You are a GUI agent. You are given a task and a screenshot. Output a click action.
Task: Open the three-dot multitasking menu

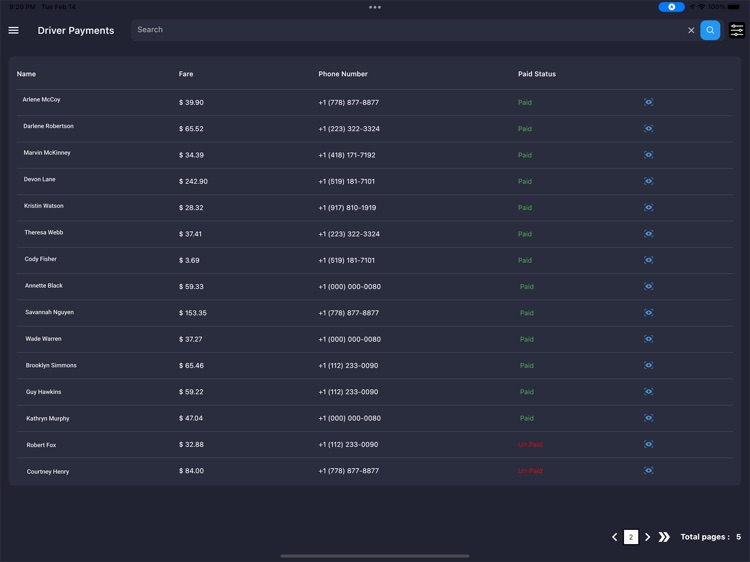[x=375, y=7]
